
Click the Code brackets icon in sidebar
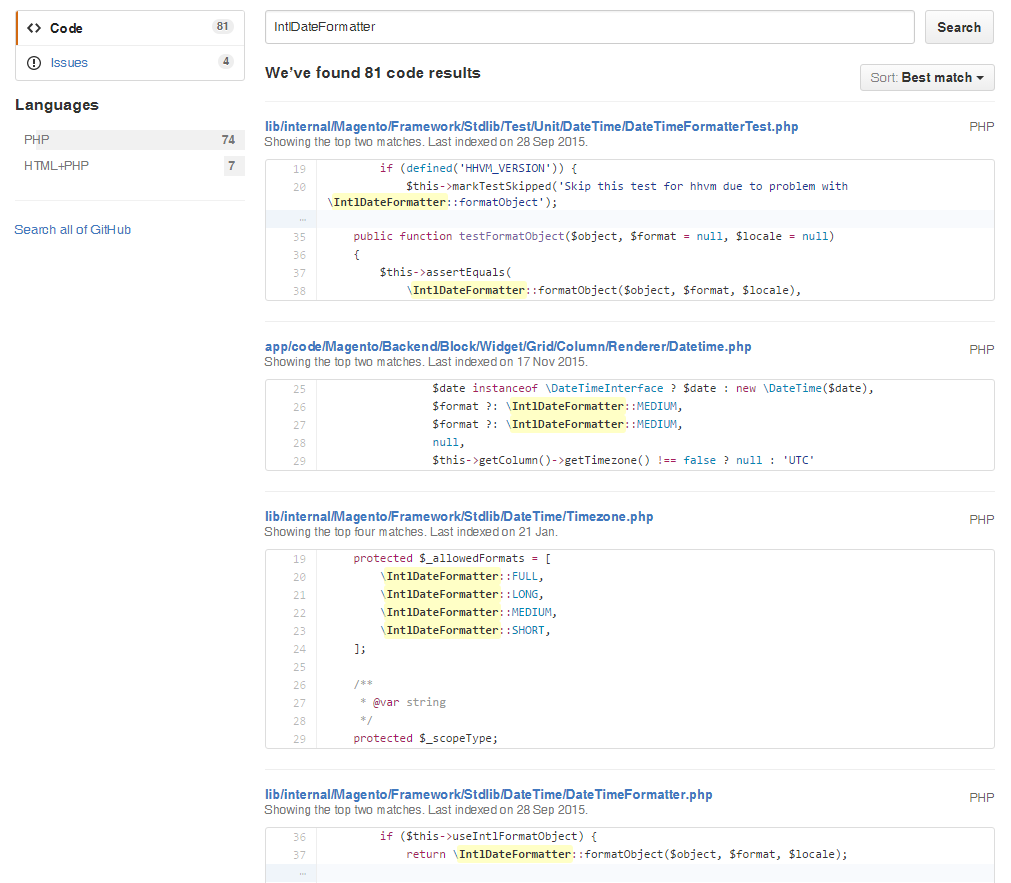(34, 28)
